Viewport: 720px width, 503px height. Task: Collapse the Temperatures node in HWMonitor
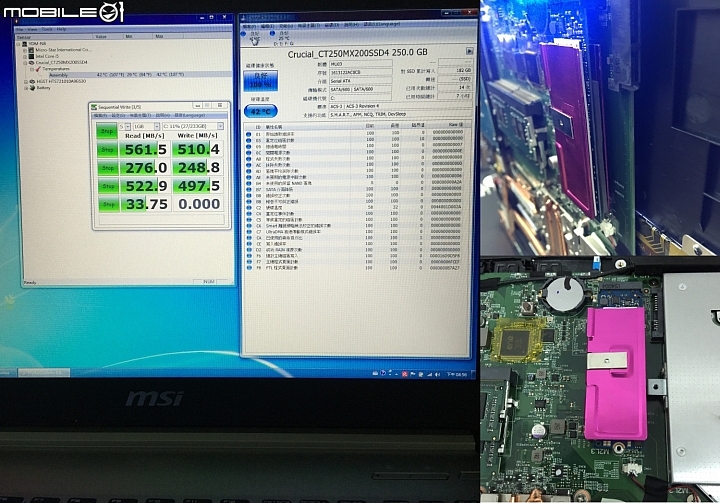(x=32, y=69)
